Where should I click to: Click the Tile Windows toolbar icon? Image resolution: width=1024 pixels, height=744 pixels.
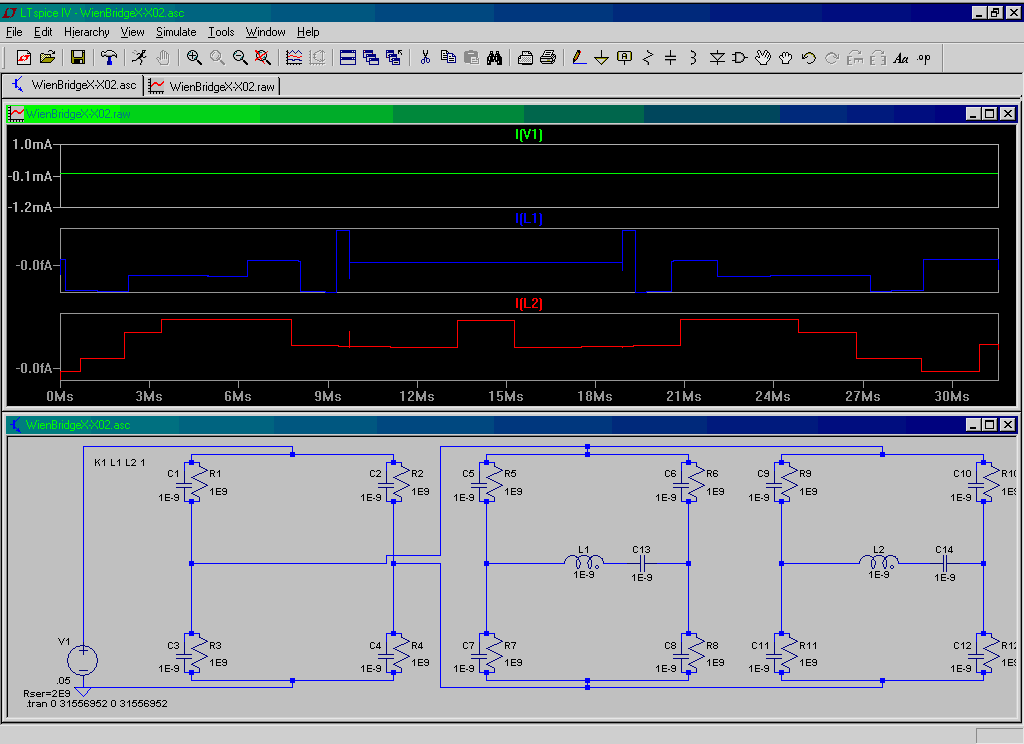348,58
